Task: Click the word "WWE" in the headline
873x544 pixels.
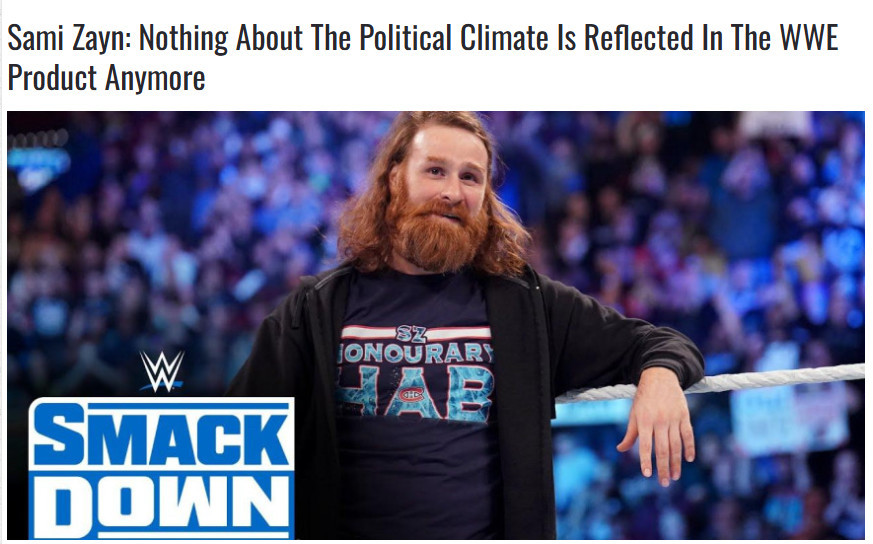Action: coord(808,37)
